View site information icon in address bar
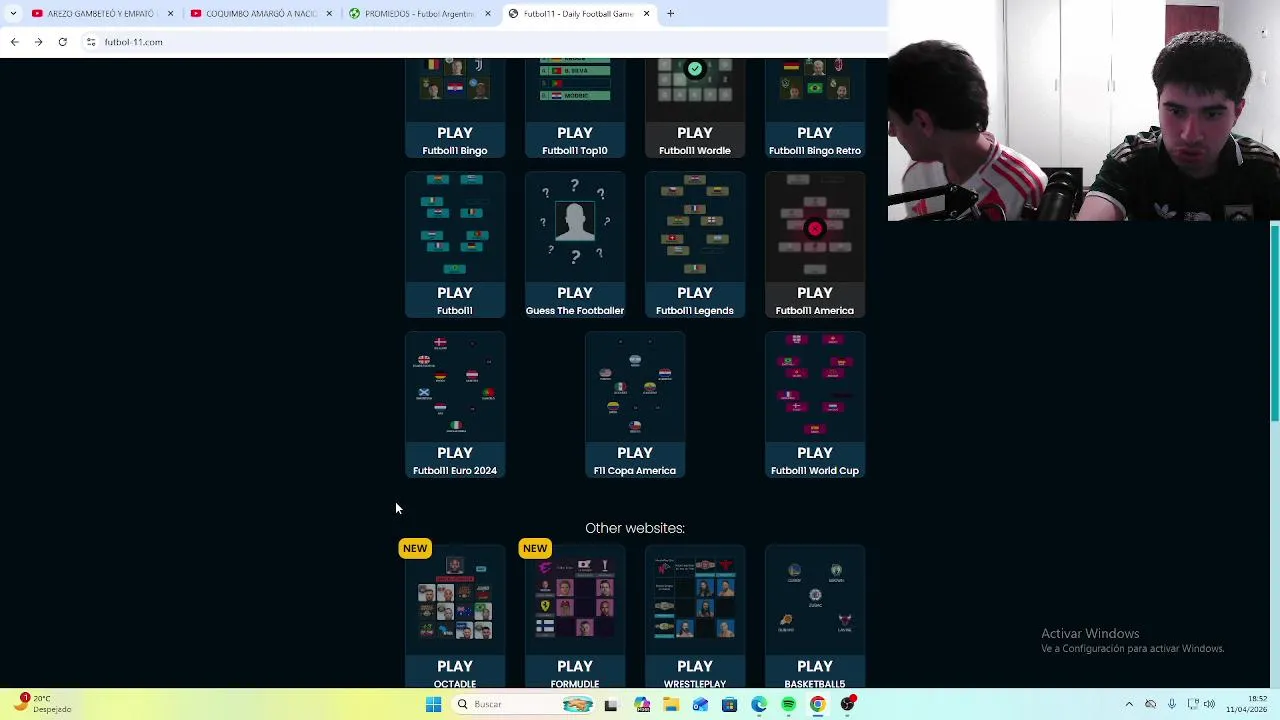Image resolution: width=1280 pixels, height=720 pixels. tap(91, 42)
